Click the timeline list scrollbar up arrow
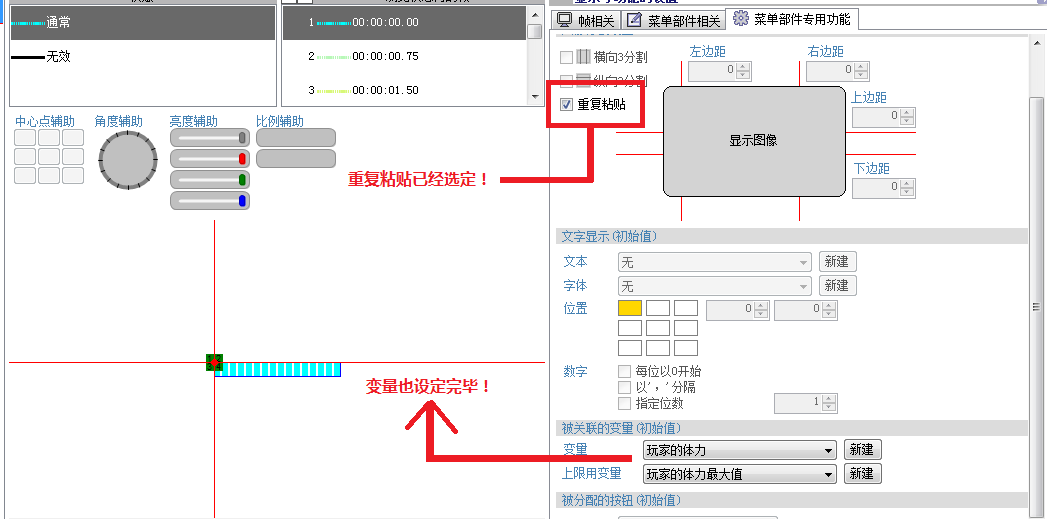The height and width of the screenshot is (519, 1047). 534,13
